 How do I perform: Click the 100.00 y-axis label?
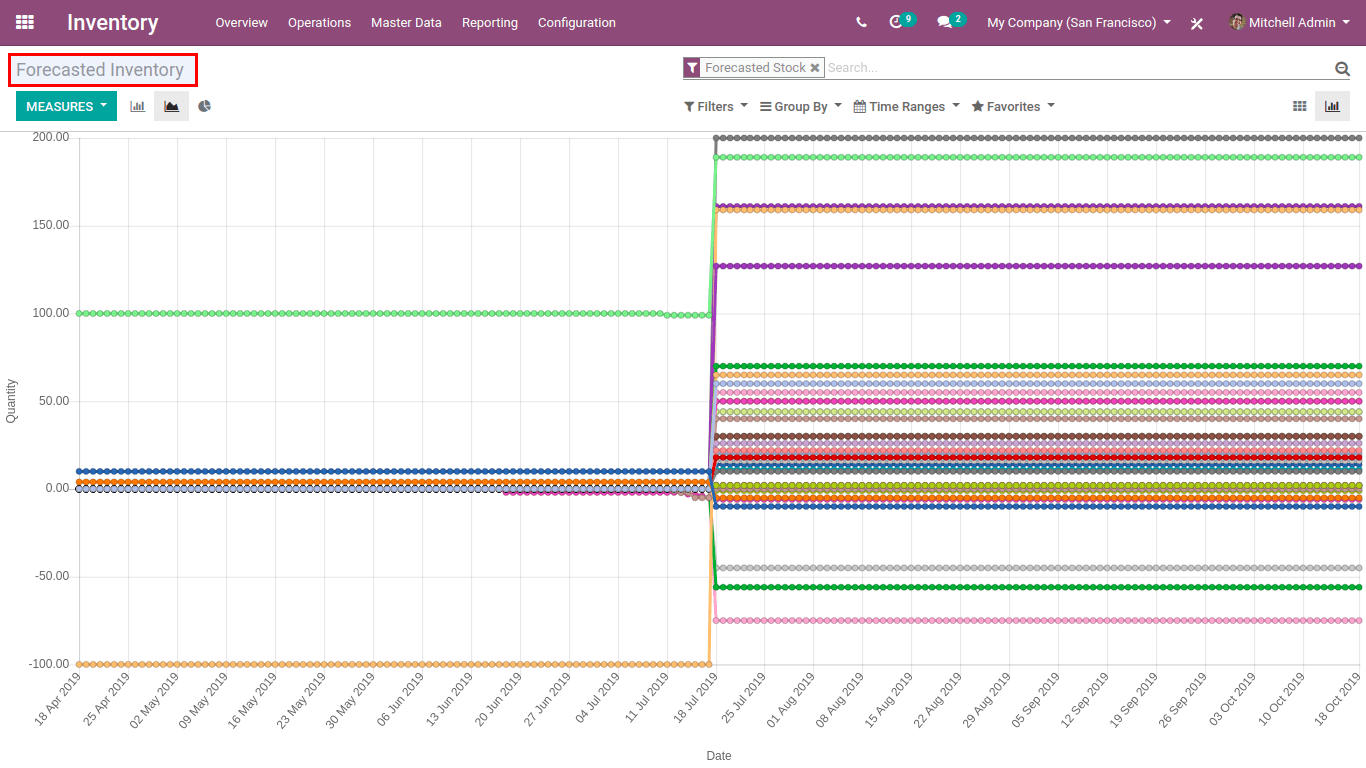[50, 313]
